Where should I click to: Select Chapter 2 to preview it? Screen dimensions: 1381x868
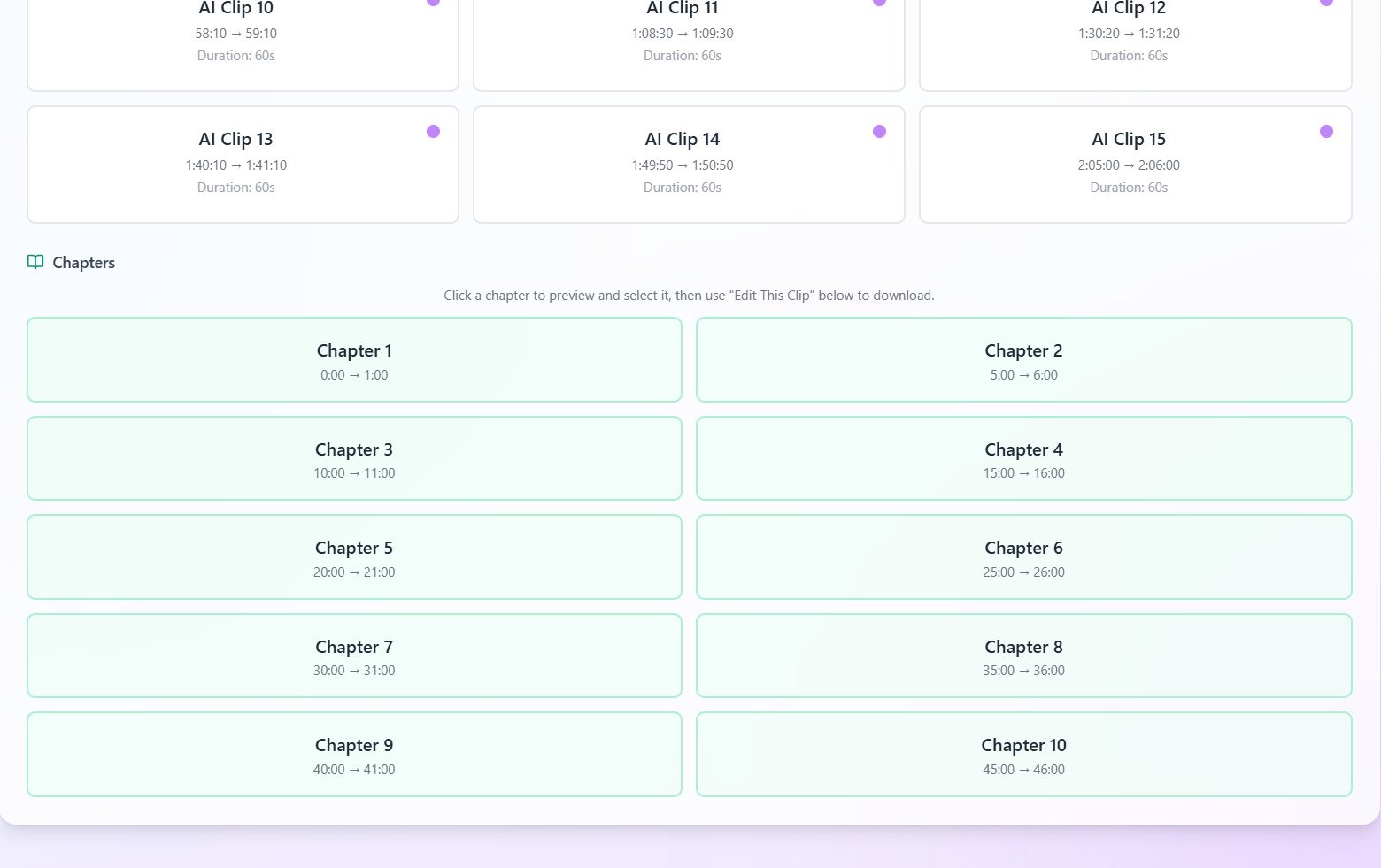pos(1023,359)
